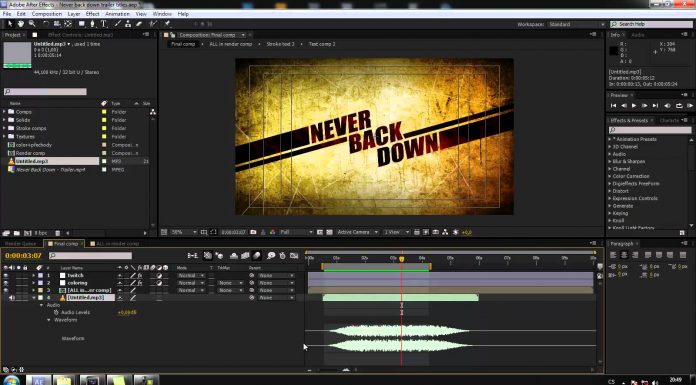Select the Rotation tool
This screenshot has width=696, height=385.
tap(46, 24)
